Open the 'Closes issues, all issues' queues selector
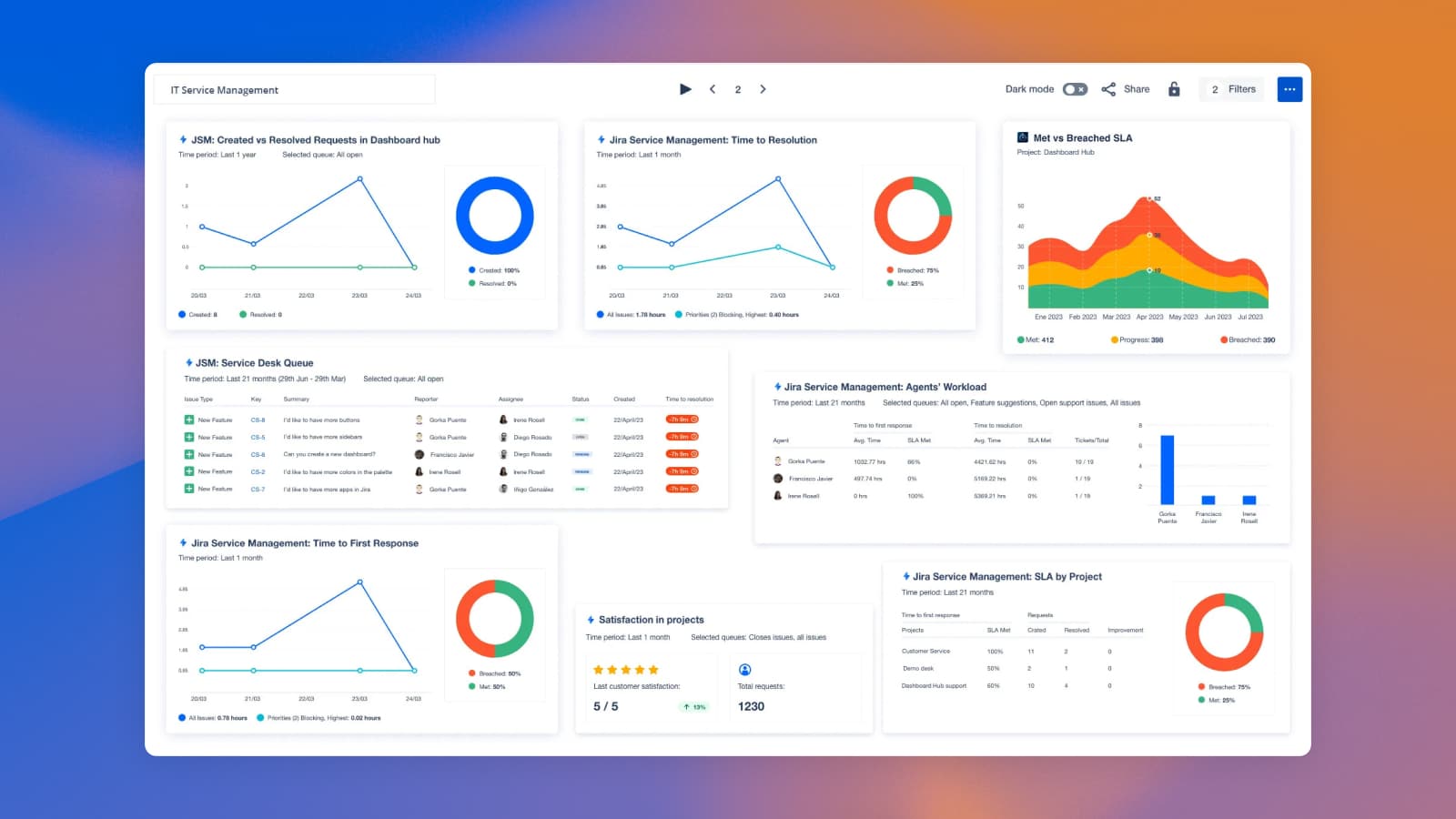Screen dimensions: 1456x819 click(760, 637)
